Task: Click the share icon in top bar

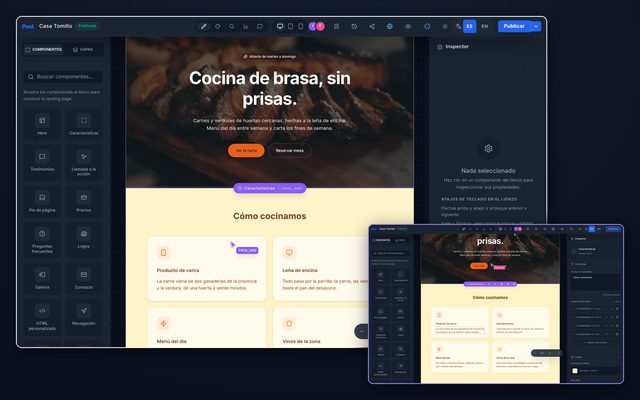Action: point(372,27)
